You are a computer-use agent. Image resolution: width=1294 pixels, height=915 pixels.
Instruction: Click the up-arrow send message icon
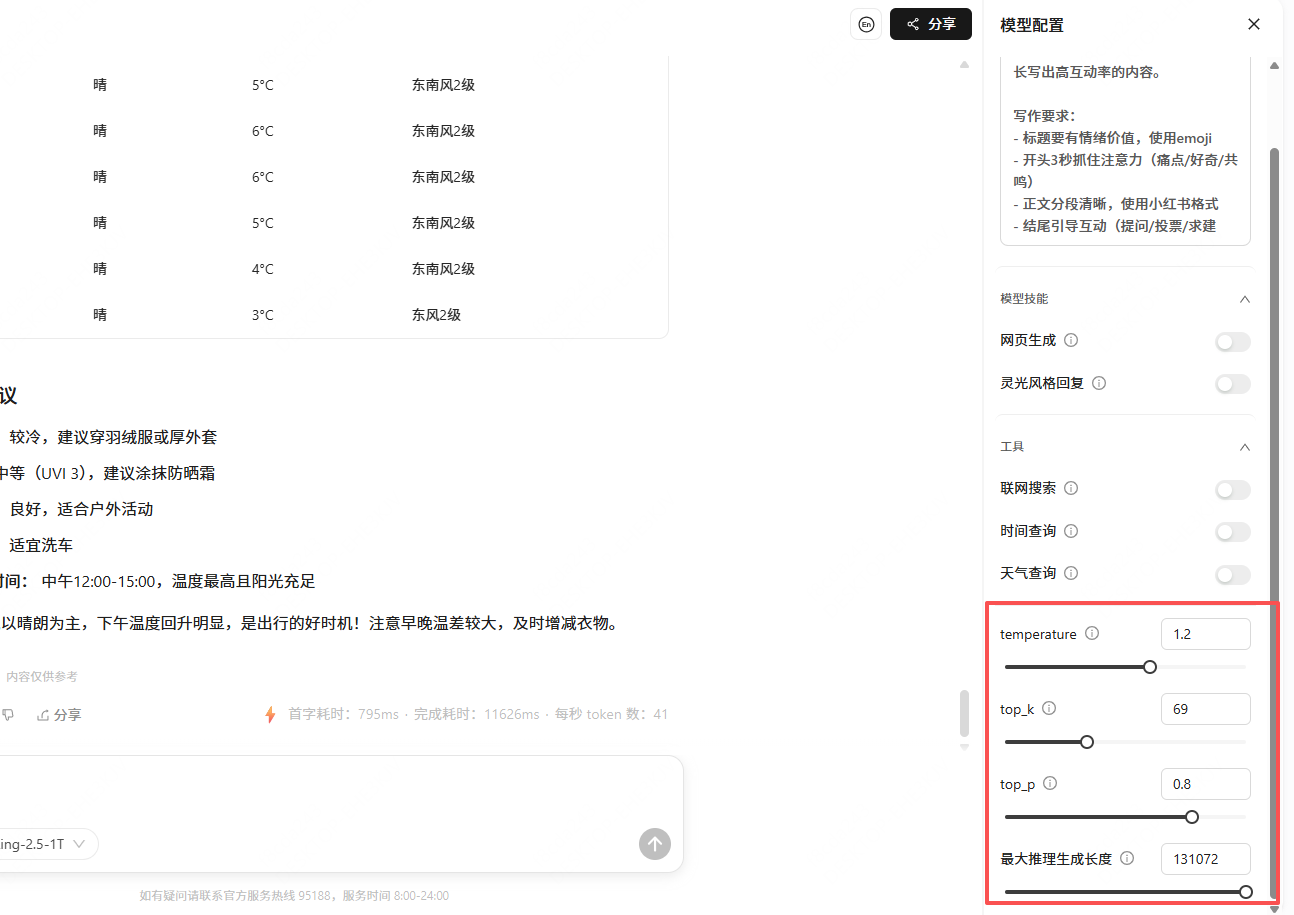coord(655,844)
